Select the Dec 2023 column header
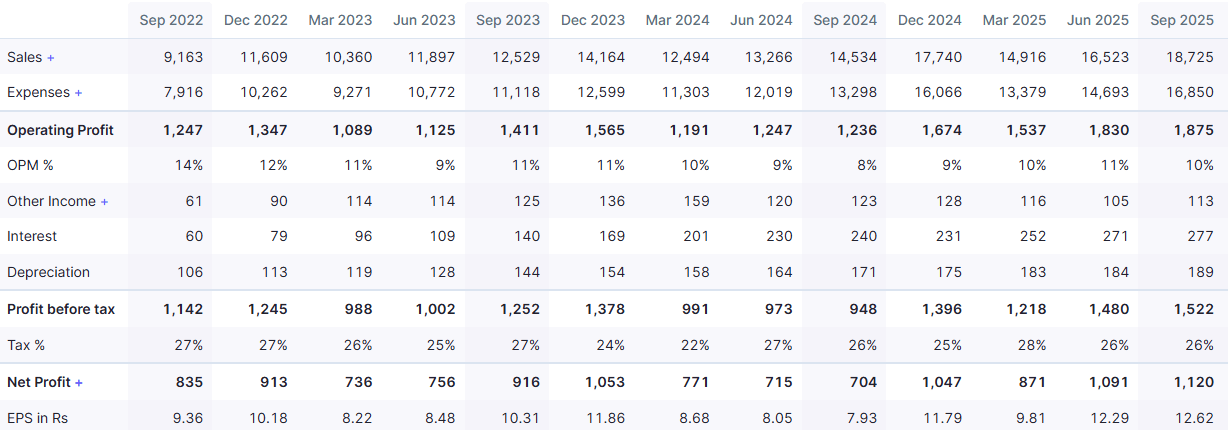The width and height of the screenshot is (1228, 430). pyautogui.click(x=593, y=20)
